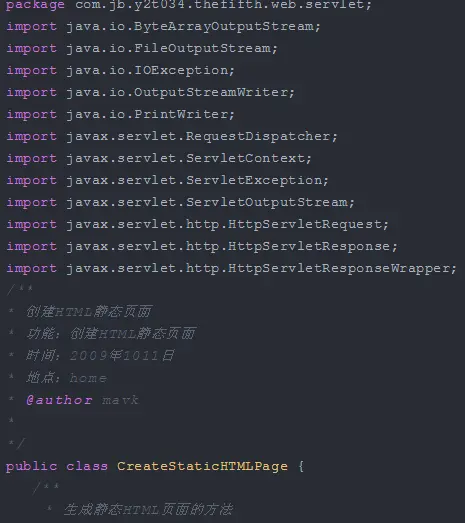Click RequestDispatcher in the import line
465x523 pixels.
[x=258, y=137]
